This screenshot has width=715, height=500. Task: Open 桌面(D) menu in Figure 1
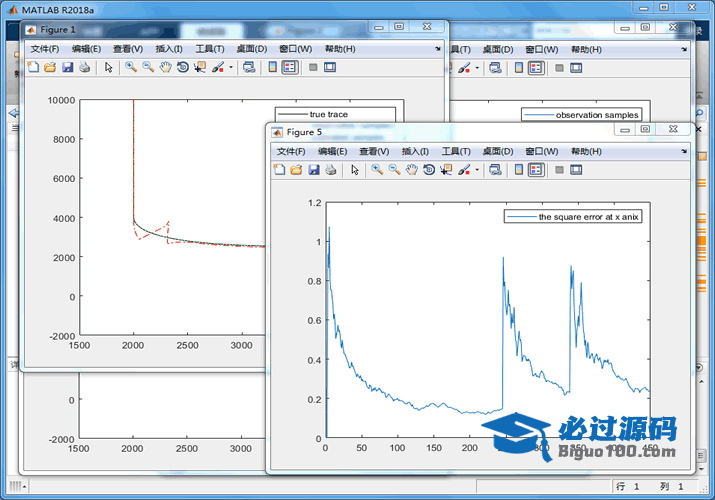pos(252,49)
